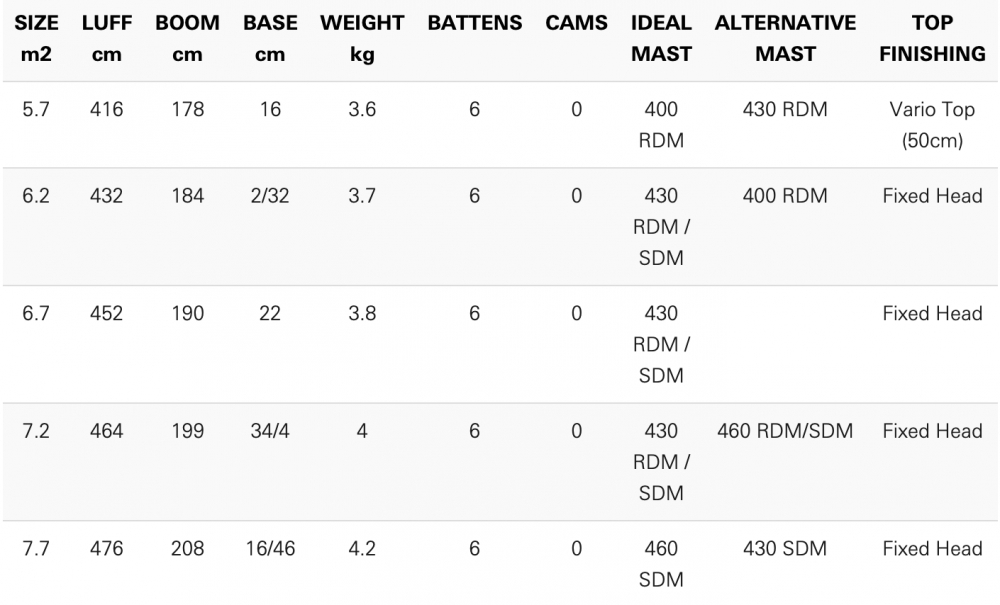Viewport: 1000px width, 605px height.
Task: Select the 430 SDM alternative mast cell
Action: click(x=785, y=549)
